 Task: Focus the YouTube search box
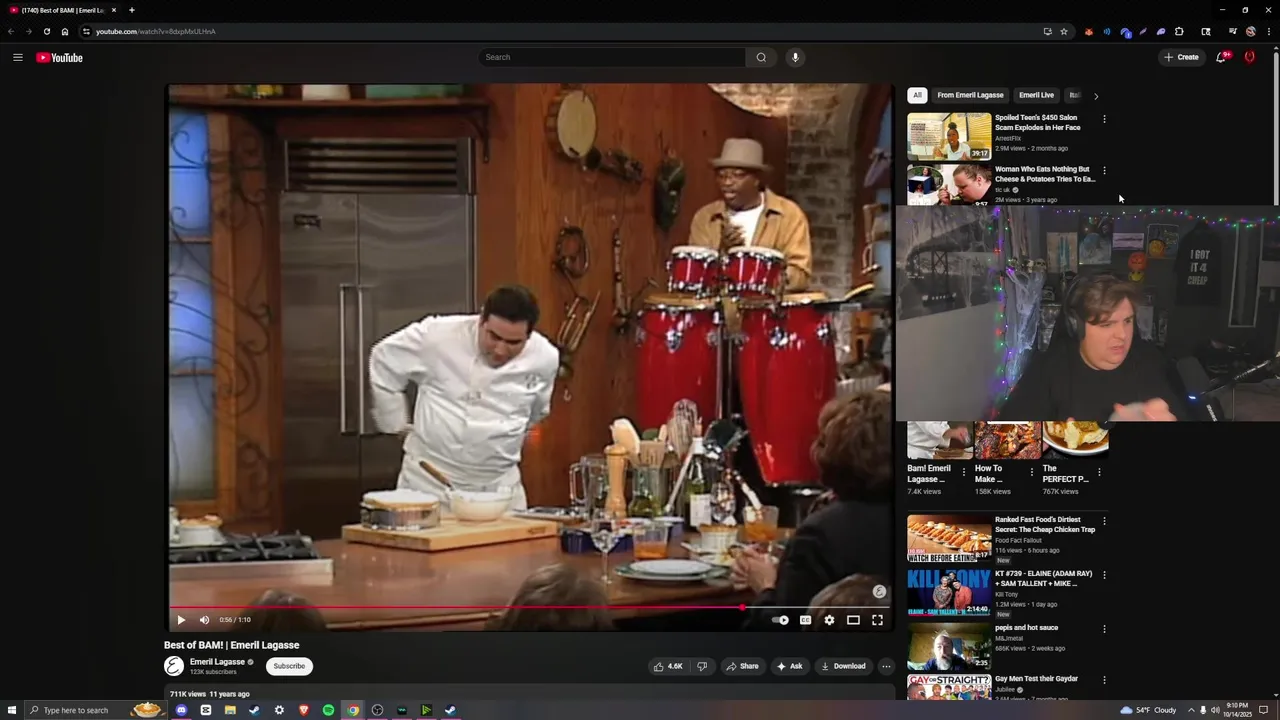612,57
